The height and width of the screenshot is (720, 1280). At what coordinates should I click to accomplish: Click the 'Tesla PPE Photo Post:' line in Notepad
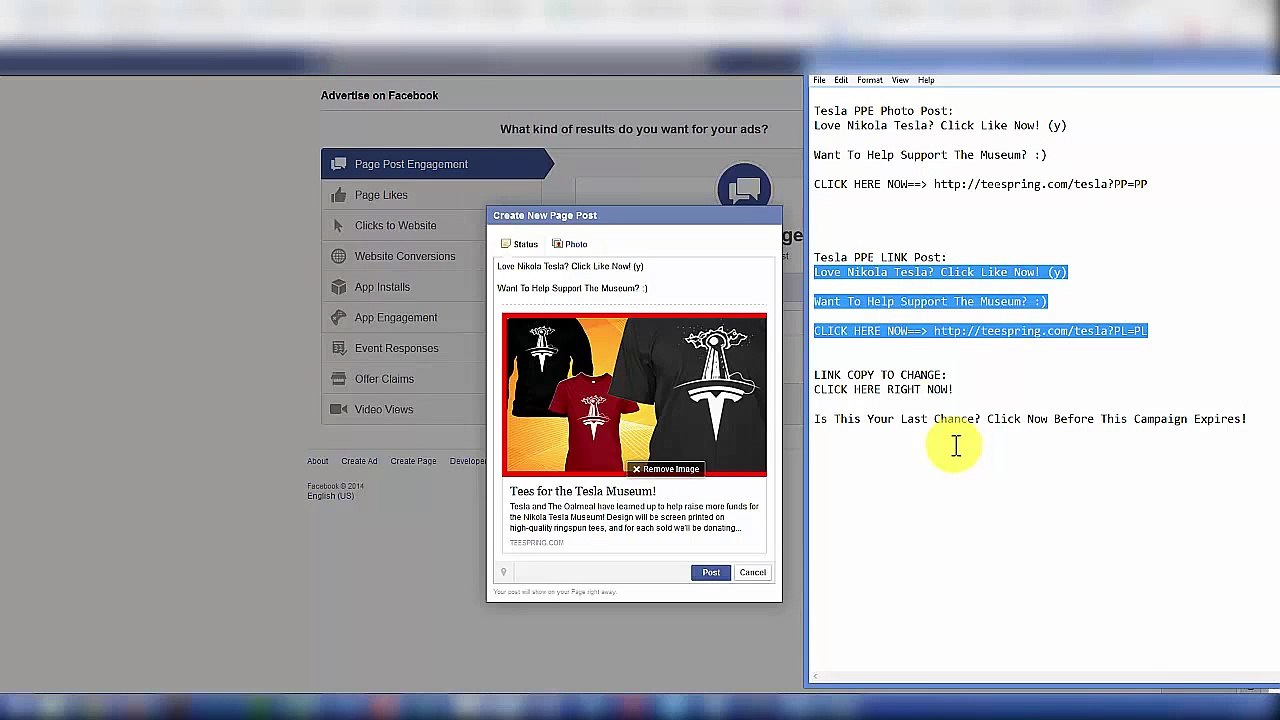883,111
